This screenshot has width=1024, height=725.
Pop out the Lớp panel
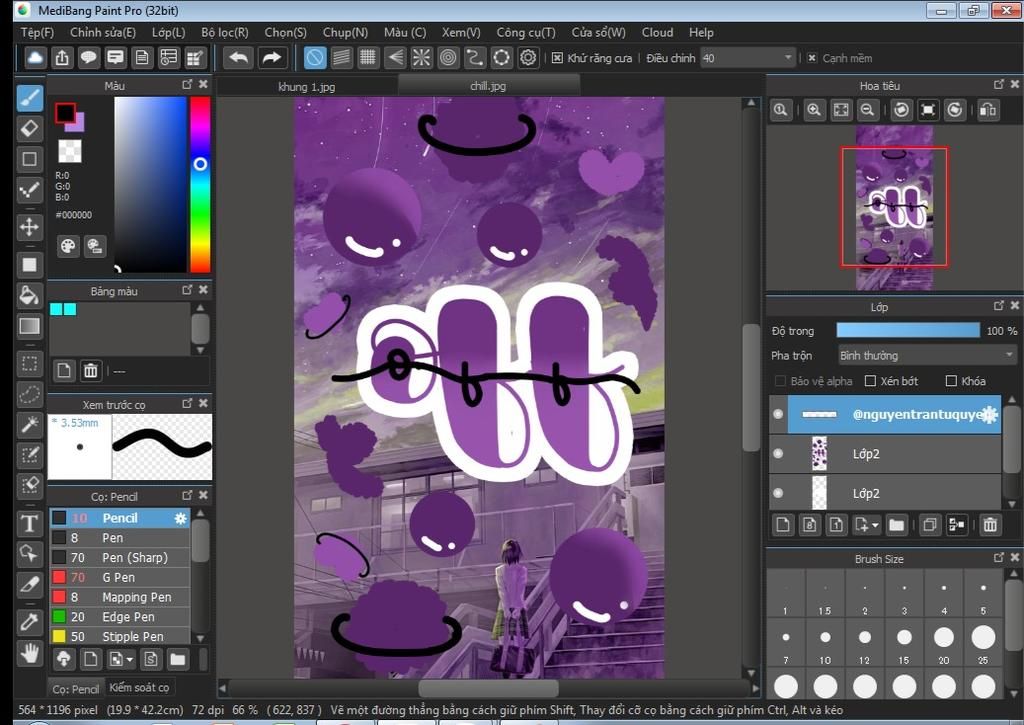[998, 306]
